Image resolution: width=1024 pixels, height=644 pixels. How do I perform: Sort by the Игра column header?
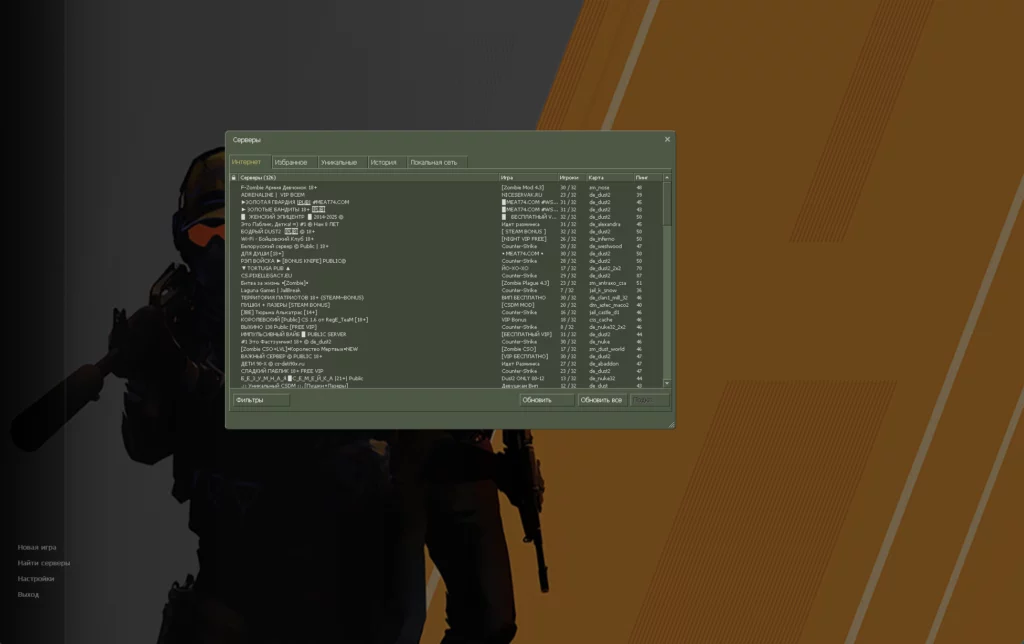point(528,178)
